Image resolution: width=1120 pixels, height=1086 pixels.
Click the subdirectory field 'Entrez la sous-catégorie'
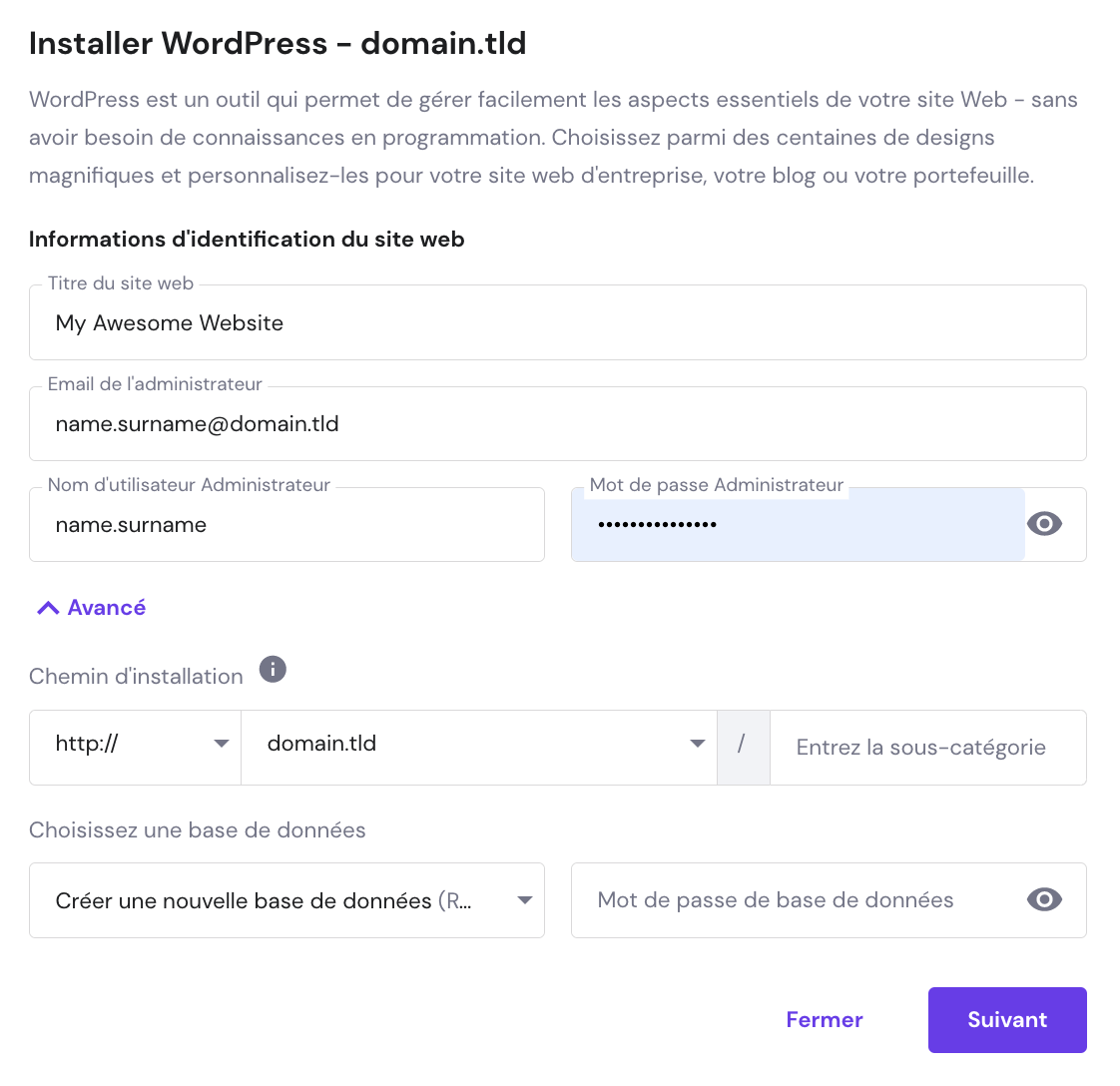(927, 747)
